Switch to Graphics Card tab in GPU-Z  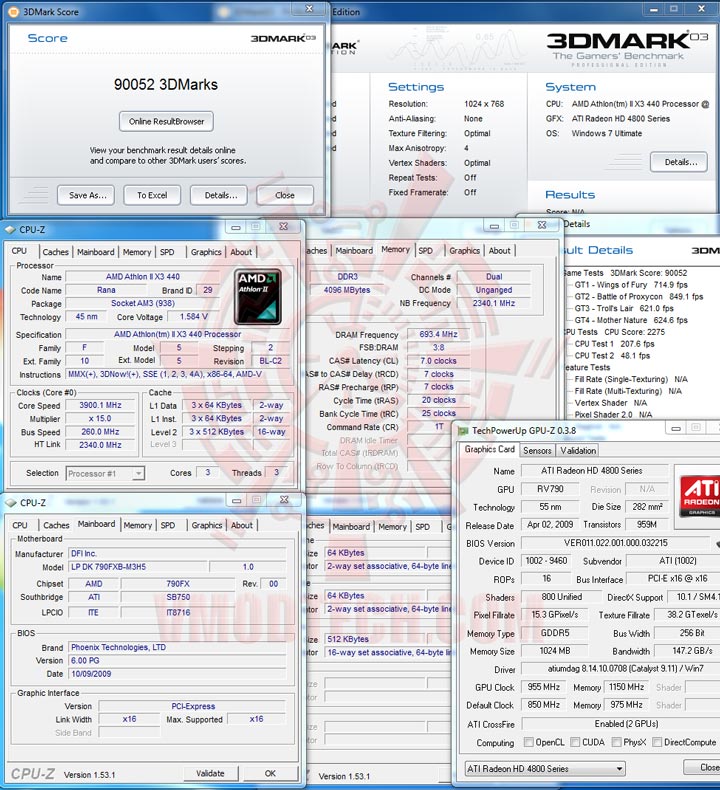tap(489, 449)
